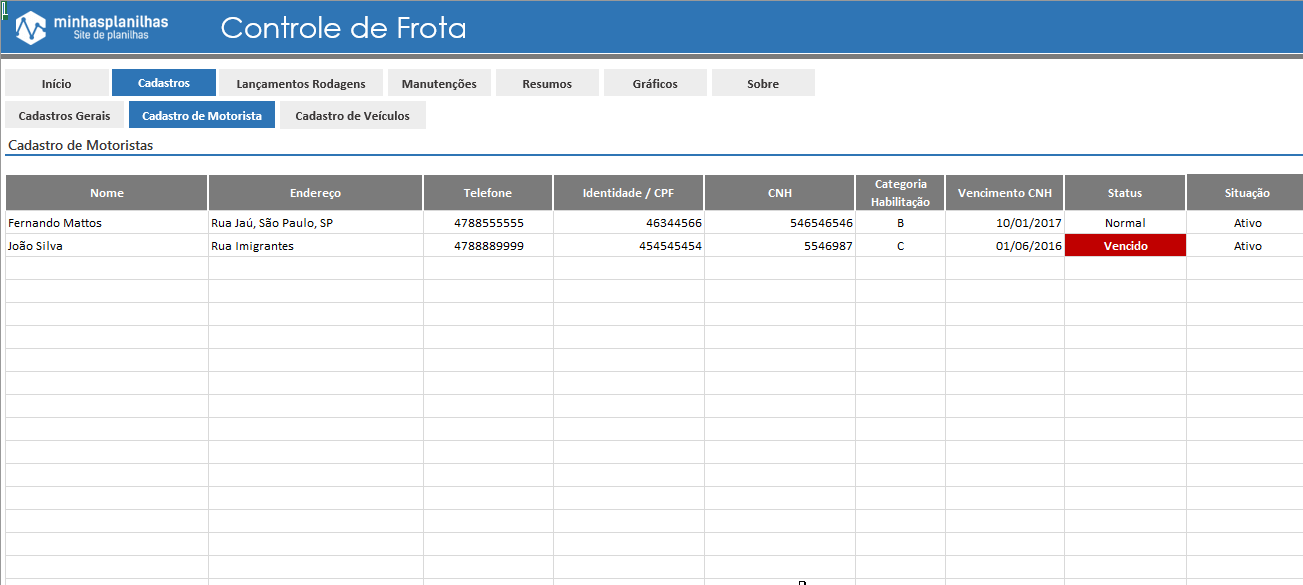Screen dimensions: 1303x585
Task: Open the Sobre tab
Action: coord(763,83)
